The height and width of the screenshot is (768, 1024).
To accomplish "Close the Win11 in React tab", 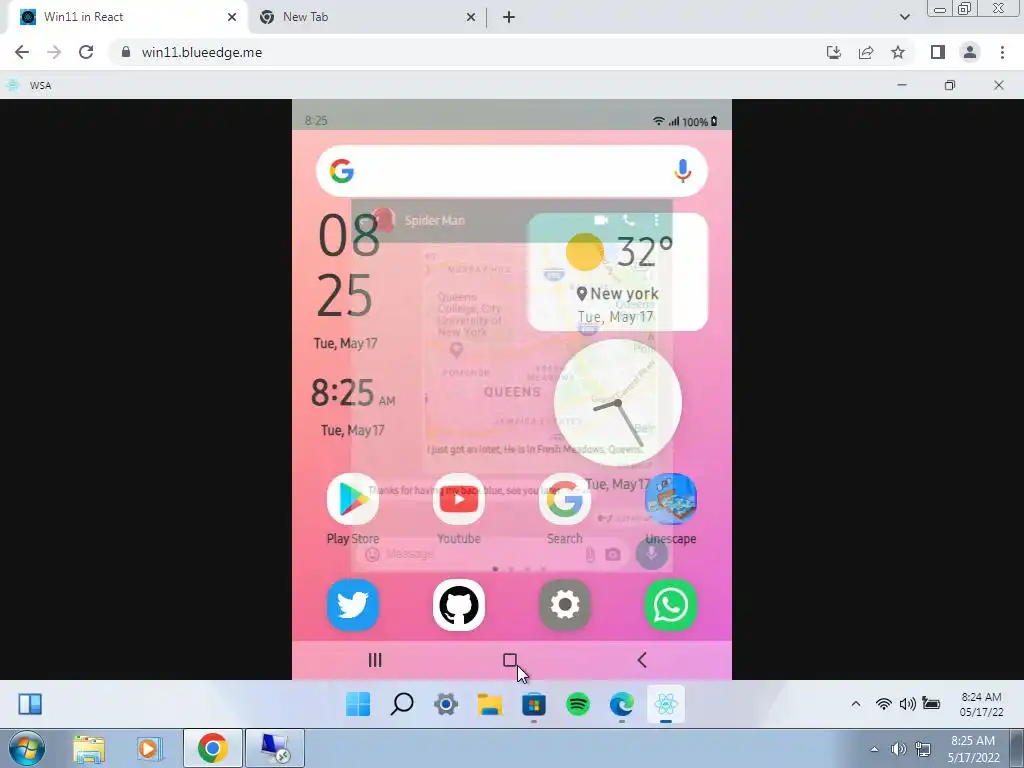I will click(x=232, y=17).
